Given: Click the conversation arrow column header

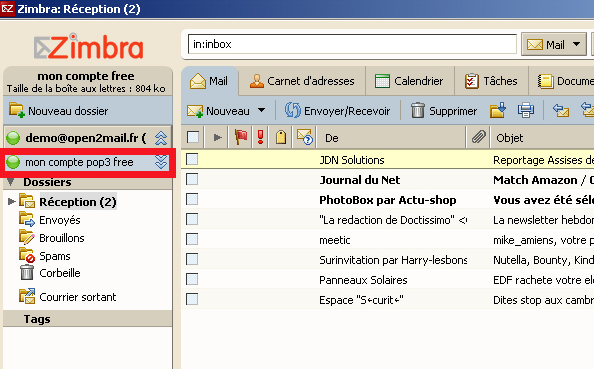Looking at the screenshot, I should (x=217, y=137).
